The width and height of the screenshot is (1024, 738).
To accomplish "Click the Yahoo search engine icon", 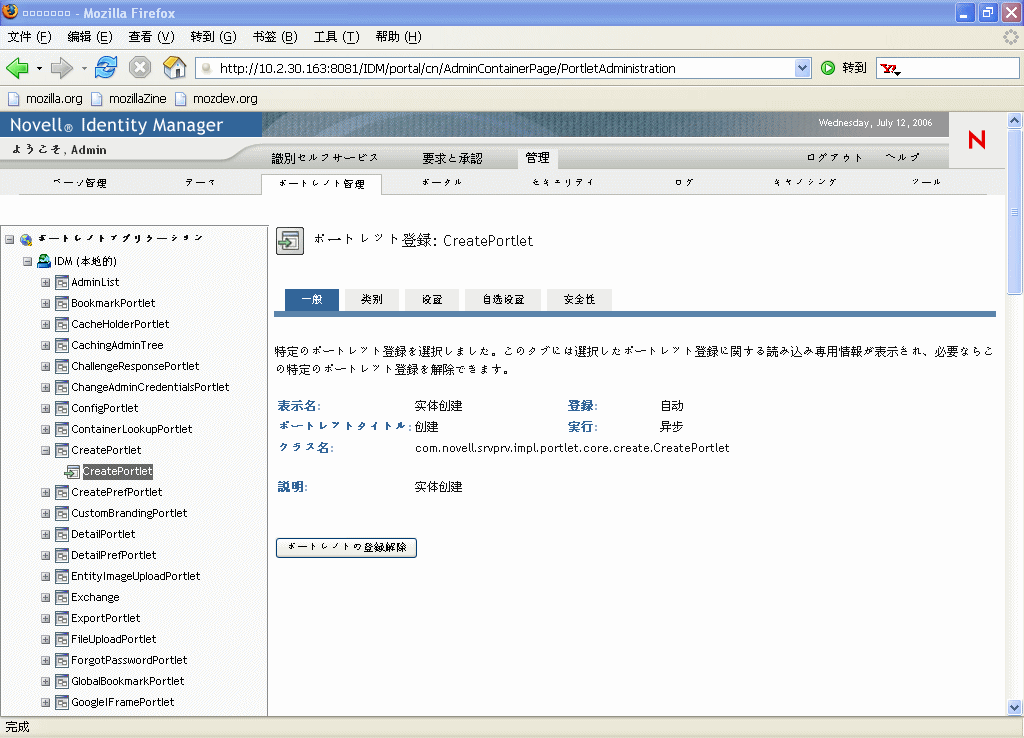I will tap(890, 69).
